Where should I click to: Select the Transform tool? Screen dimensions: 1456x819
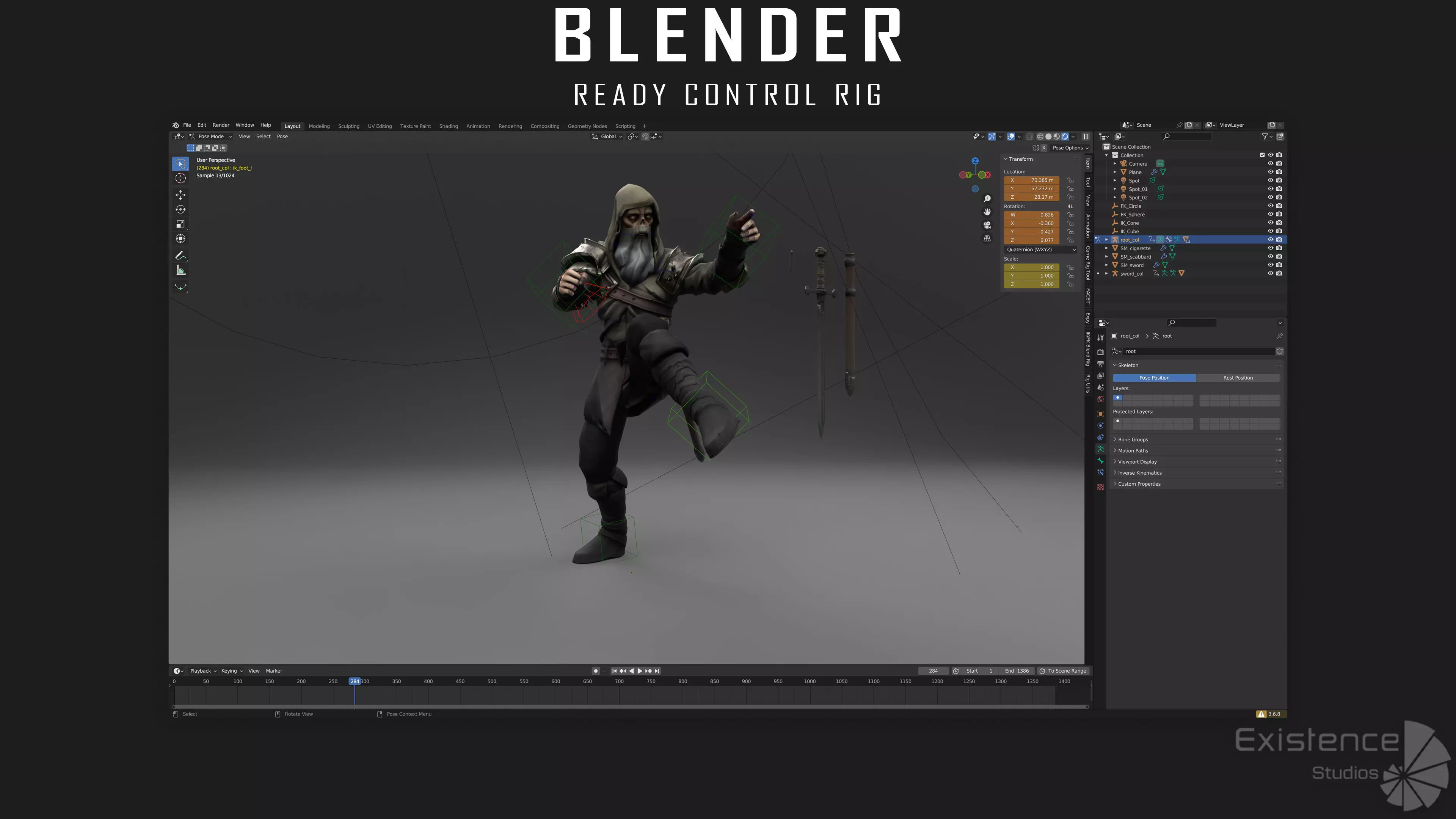180,239
